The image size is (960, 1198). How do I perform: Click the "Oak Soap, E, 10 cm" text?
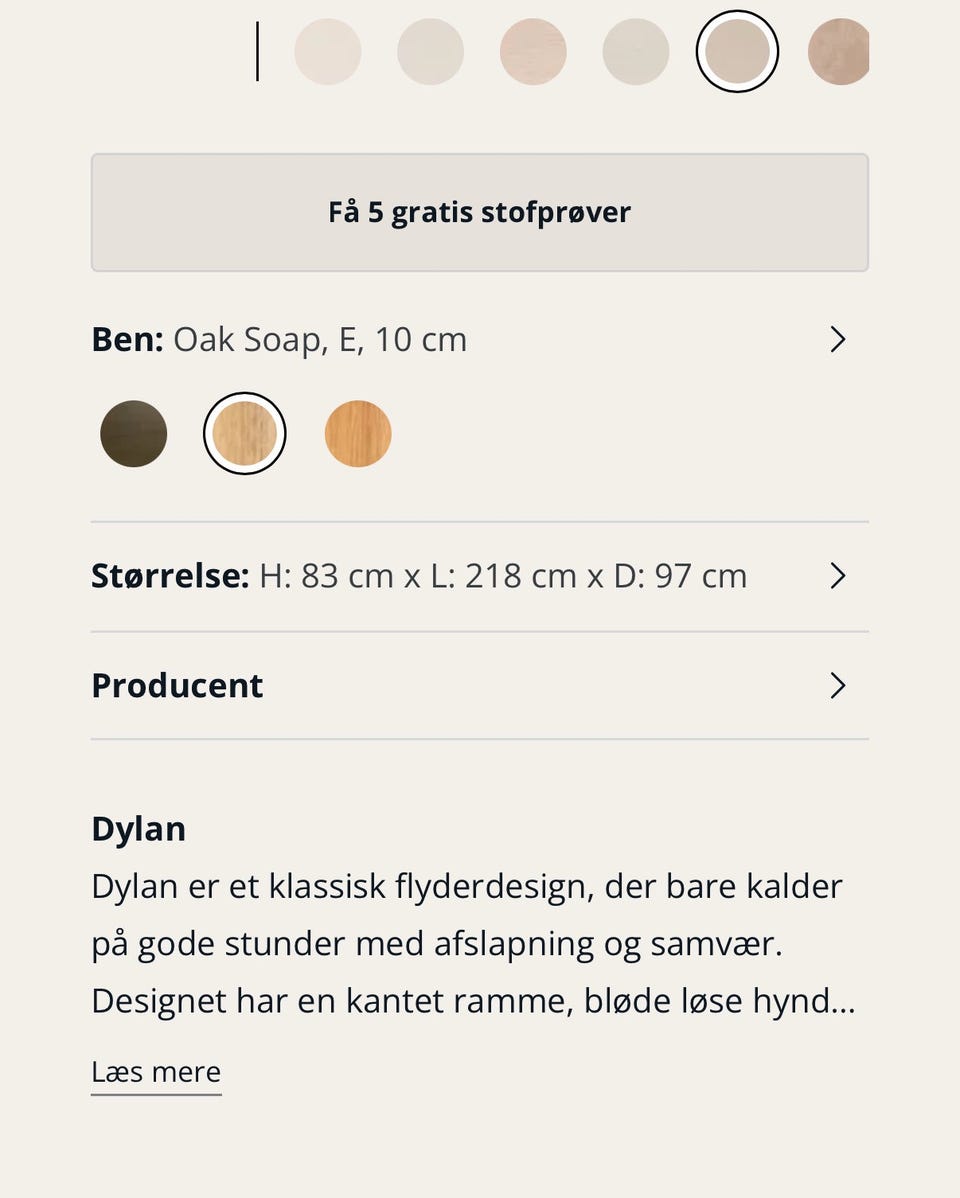pyautogui.click(x=320, y=340)
